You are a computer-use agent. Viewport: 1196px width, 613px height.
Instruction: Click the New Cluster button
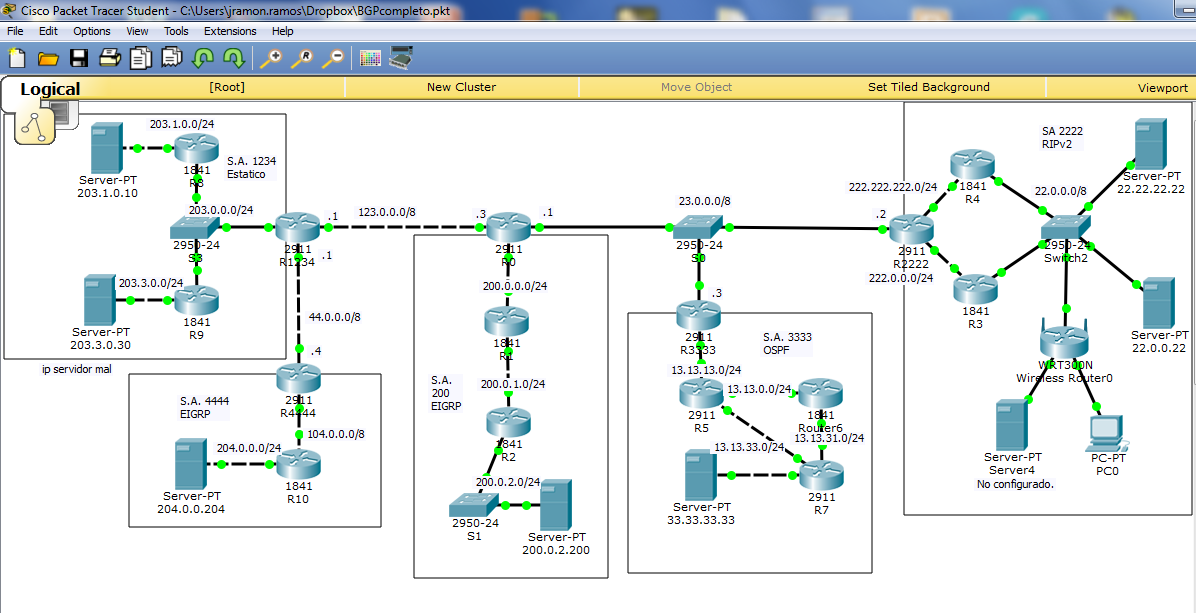pos(461,87)
